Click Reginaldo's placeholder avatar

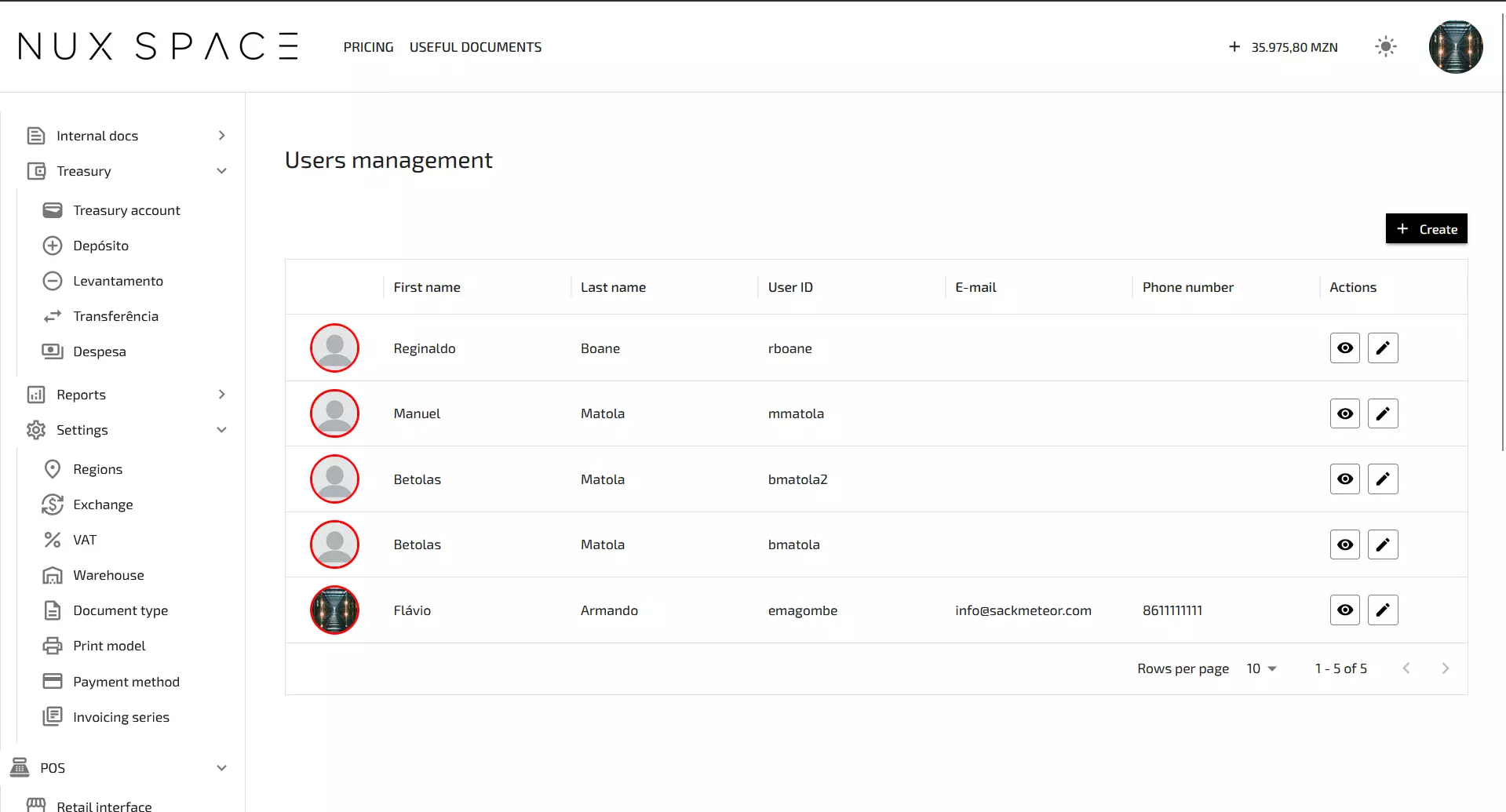point(334,348)
